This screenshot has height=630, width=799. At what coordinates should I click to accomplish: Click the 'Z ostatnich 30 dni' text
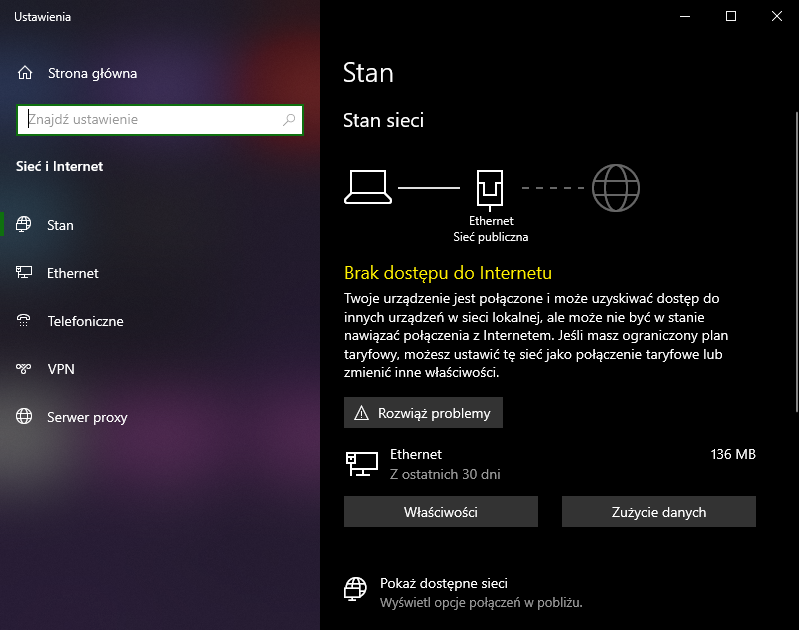click(445, 475)
